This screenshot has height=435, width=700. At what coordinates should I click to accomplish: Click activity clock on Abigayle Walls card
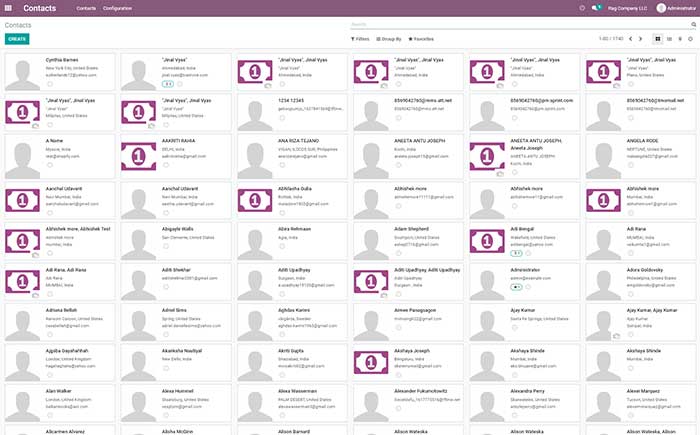(166, 246)
